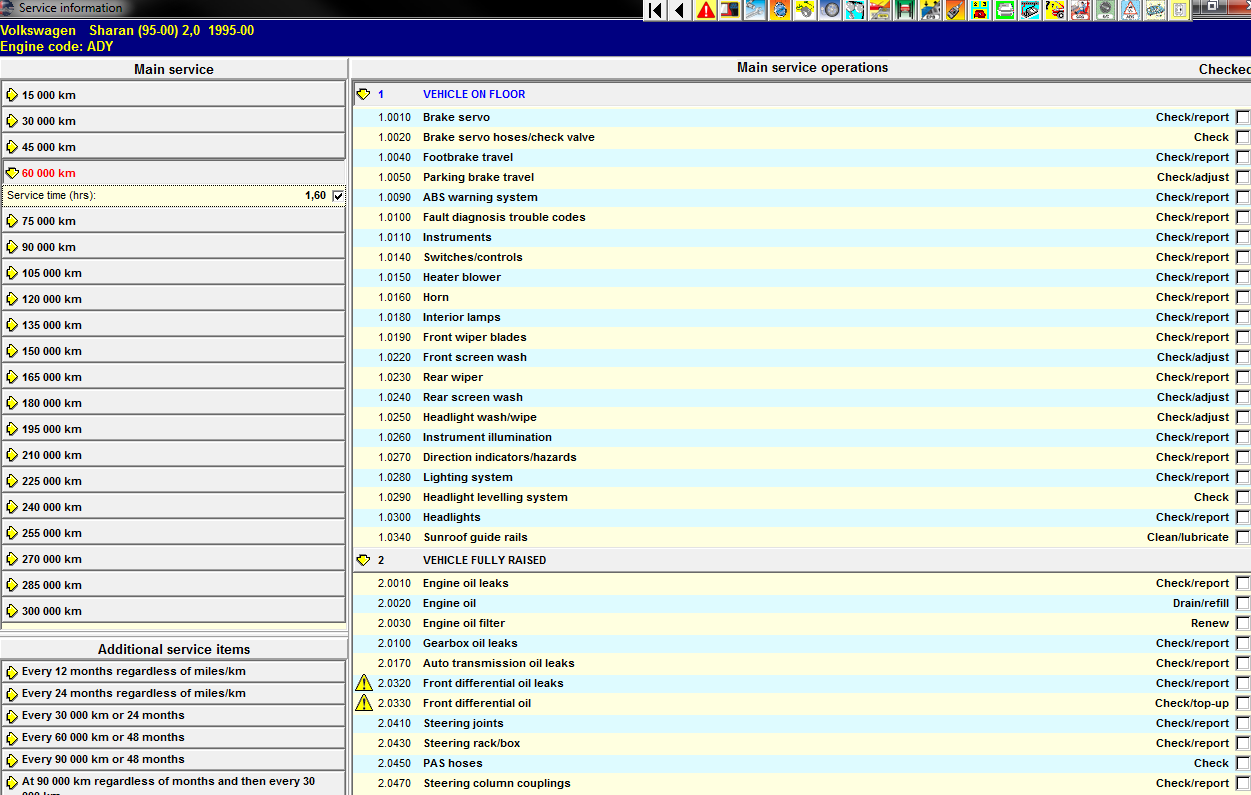Image resolution: width=1251 pixels, height=795 pixels.
Task: Click the steering wheel toolbar icon
Action: [x=805, y=10]
